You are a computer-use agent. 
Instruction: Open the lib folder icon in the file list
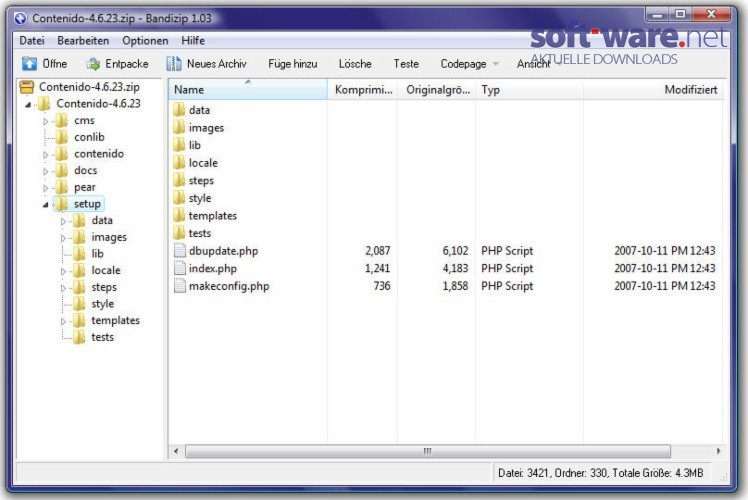[x=179, y=145]
